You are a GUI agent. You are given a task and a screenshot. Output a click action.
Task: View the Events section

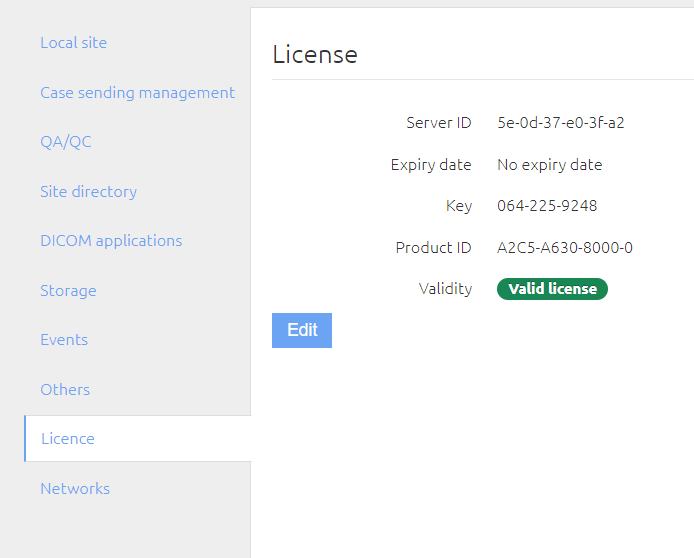[64, 339]
